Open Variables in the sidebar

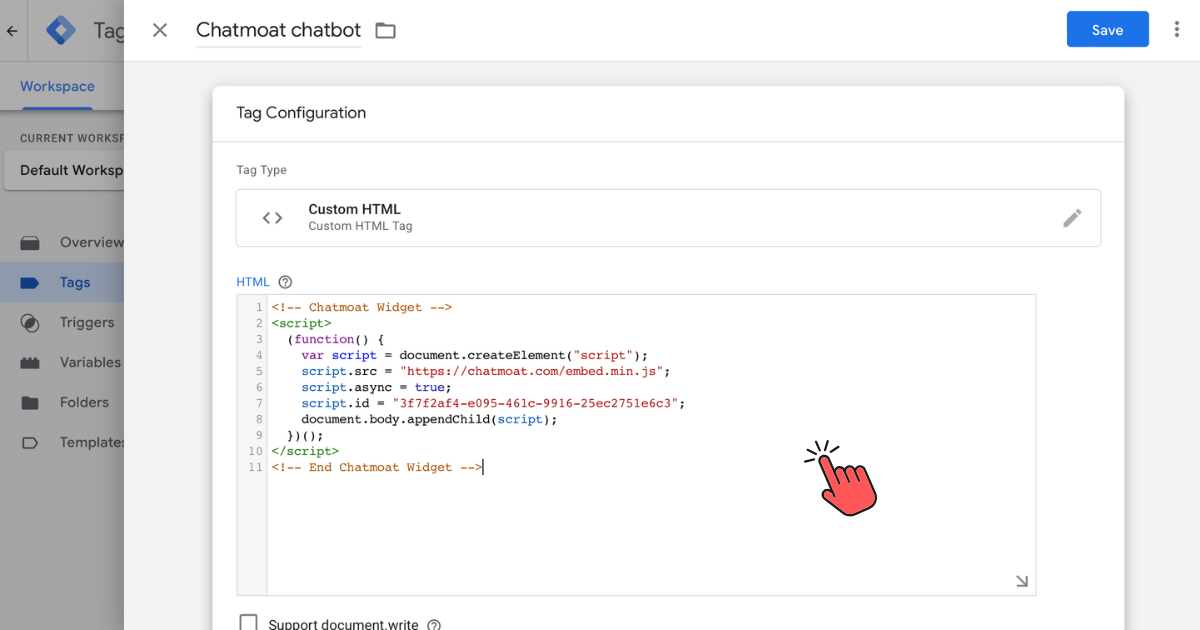89,362
